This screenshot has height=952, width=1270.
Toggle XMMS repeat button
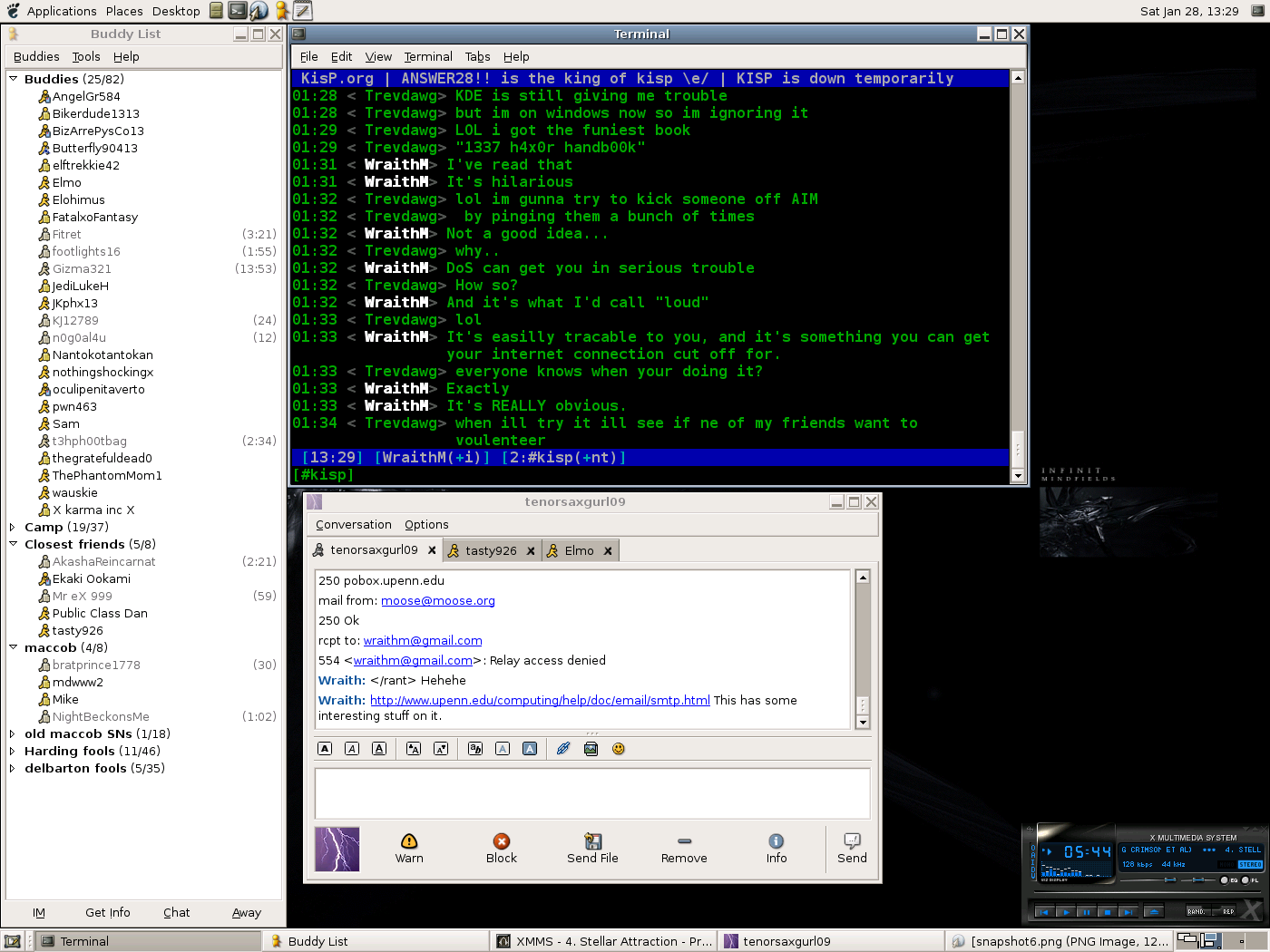1227,911
